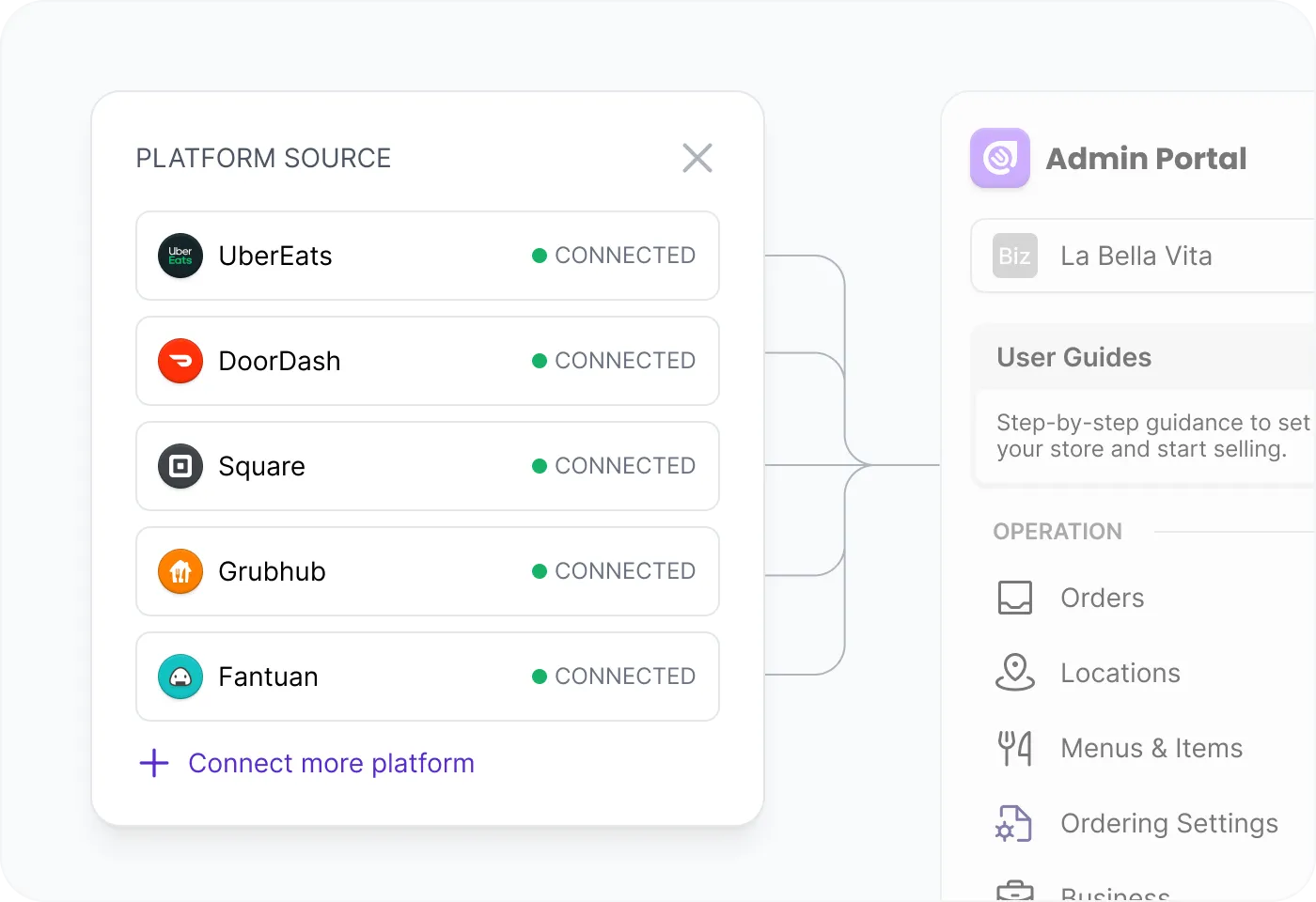Click the plus icon beside Connect more platform

coord(154,763)
